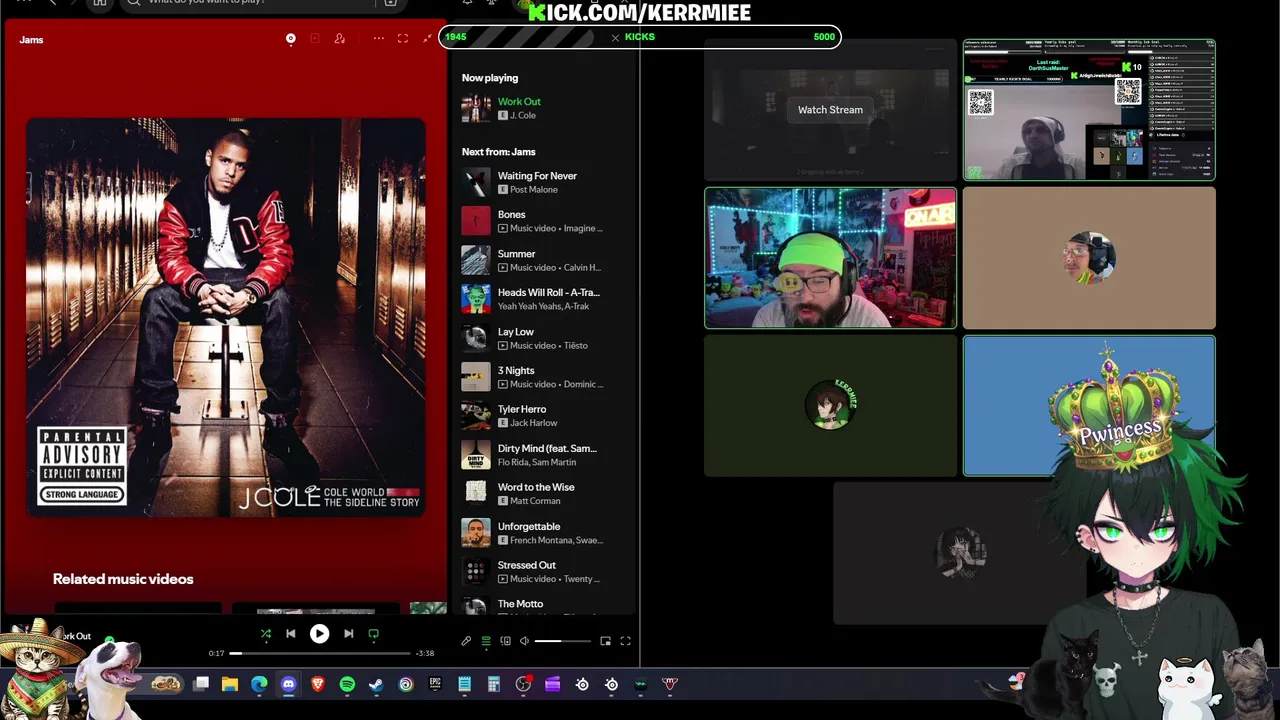The width and height of the screenshot is (1280, 720).
Task: Toggle repeat mode in Spotify
Action: pos(374,634)
